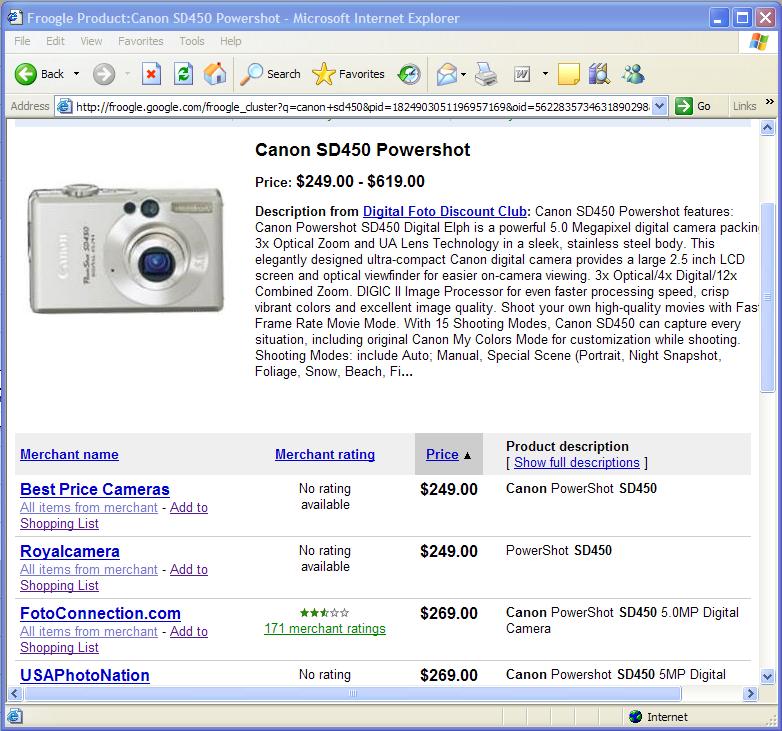Open the USAPhotoNation merchant link
782x731 pixels.
point(85,675)
